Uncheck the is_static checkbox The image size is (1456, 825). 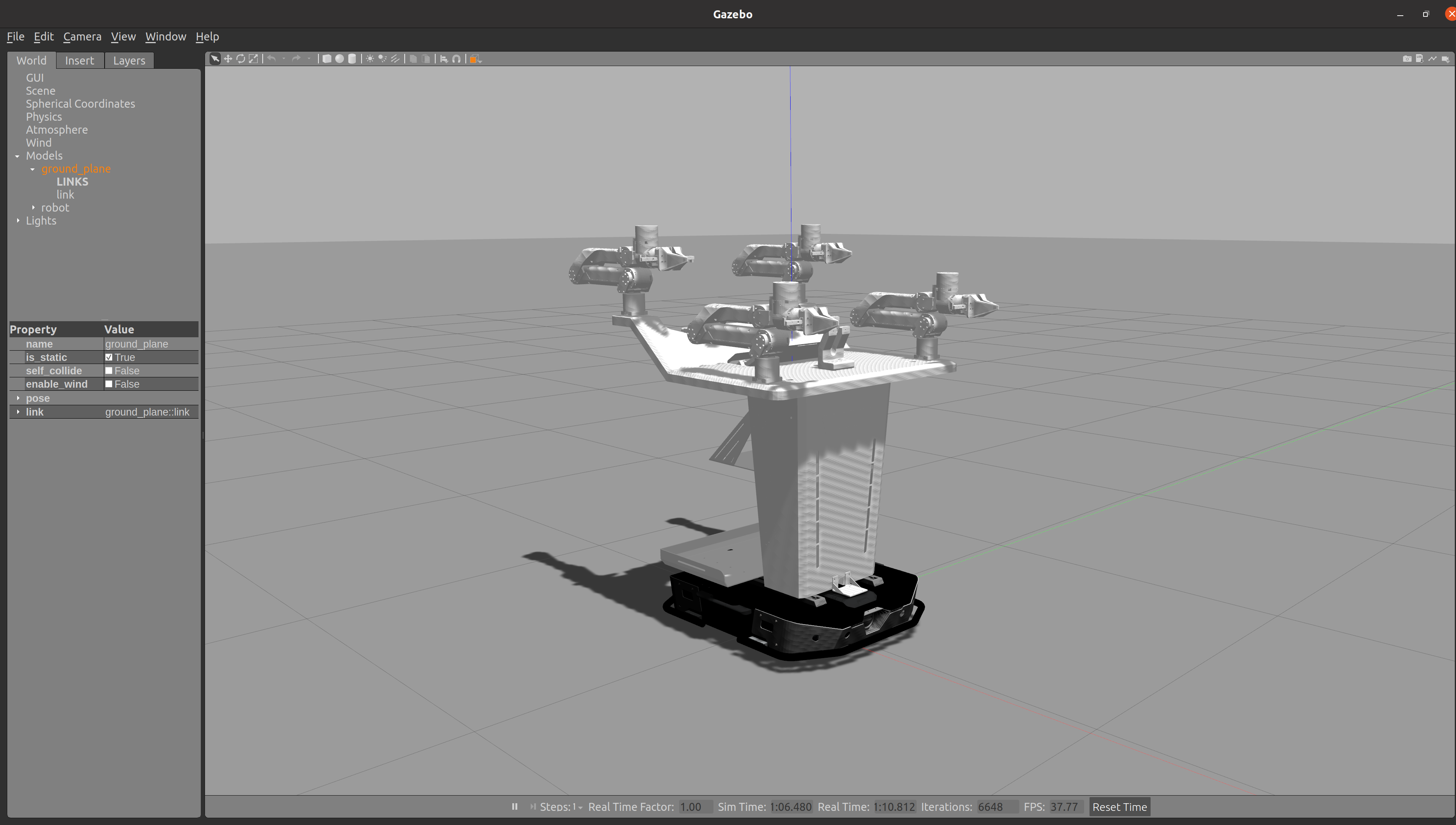click(109, 357)
